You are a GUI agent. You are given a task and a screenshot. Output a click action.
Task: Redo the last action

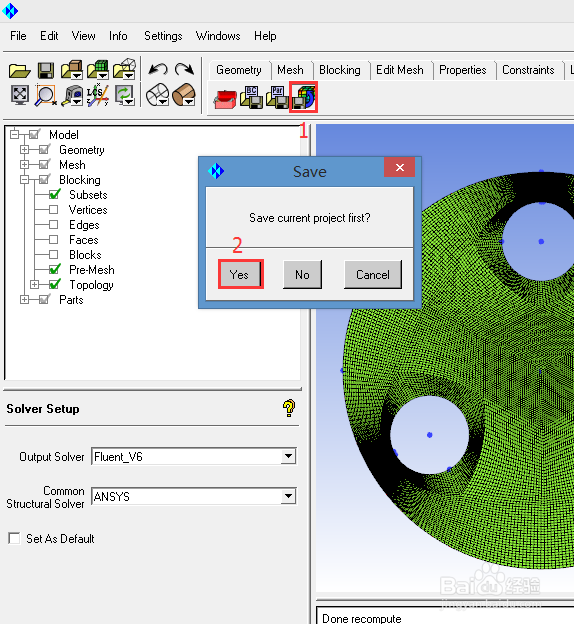[184, 70]
